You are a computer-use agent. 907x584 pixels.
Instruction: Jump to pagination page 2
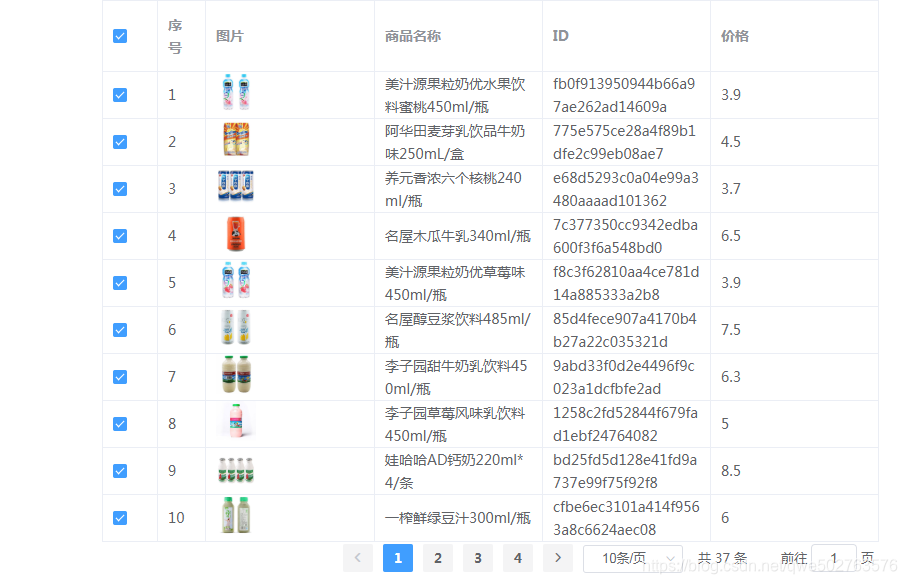[x=438, y=558]
